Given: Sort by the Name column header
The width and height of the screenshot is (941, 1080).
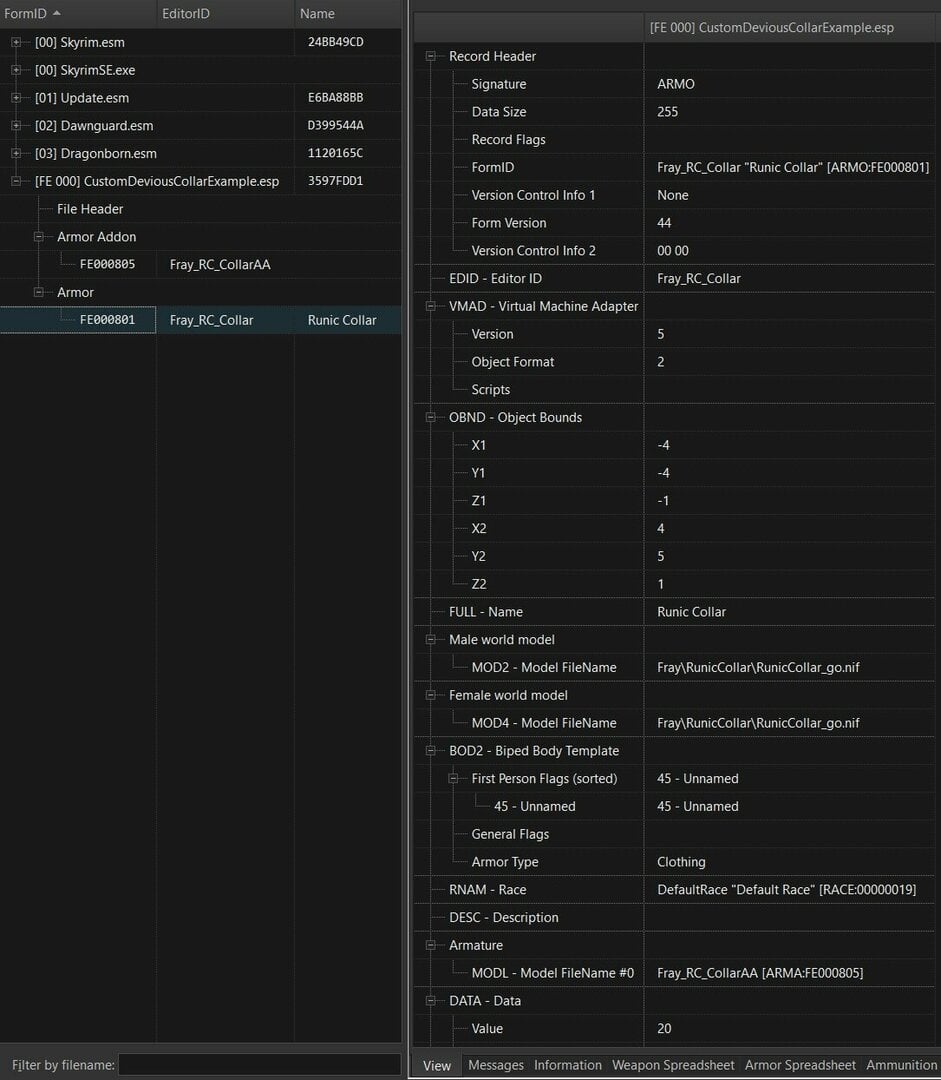Looking at the screenshot, I should pos(348,14).
